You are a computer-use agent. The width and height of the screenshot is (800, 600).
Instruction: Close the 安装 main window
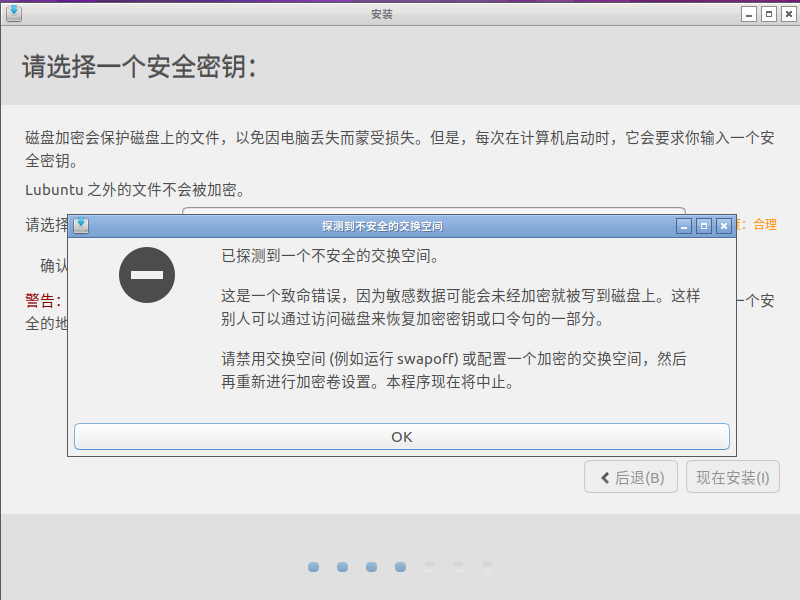788,14
